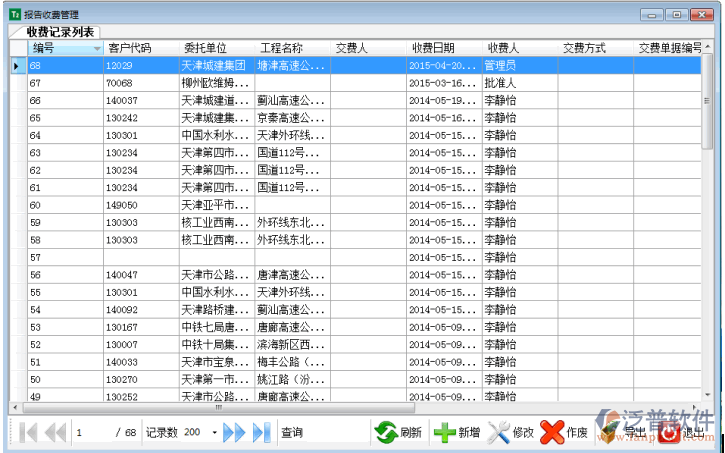The width and height of the screenshot is (725, 453).
Task: Go to the first page of records
Action: click(28, 433)
